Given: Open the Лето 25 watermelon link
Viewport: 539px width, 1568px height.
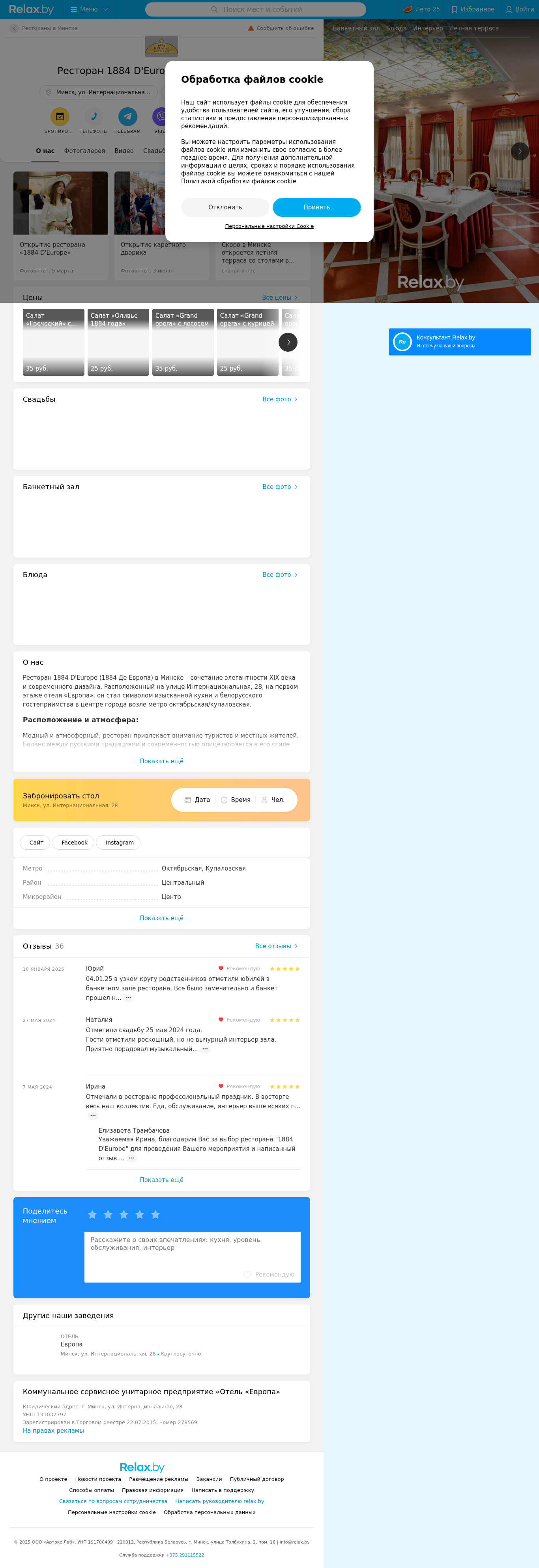Looking at the screenshot, I should [x=421, y=9].
